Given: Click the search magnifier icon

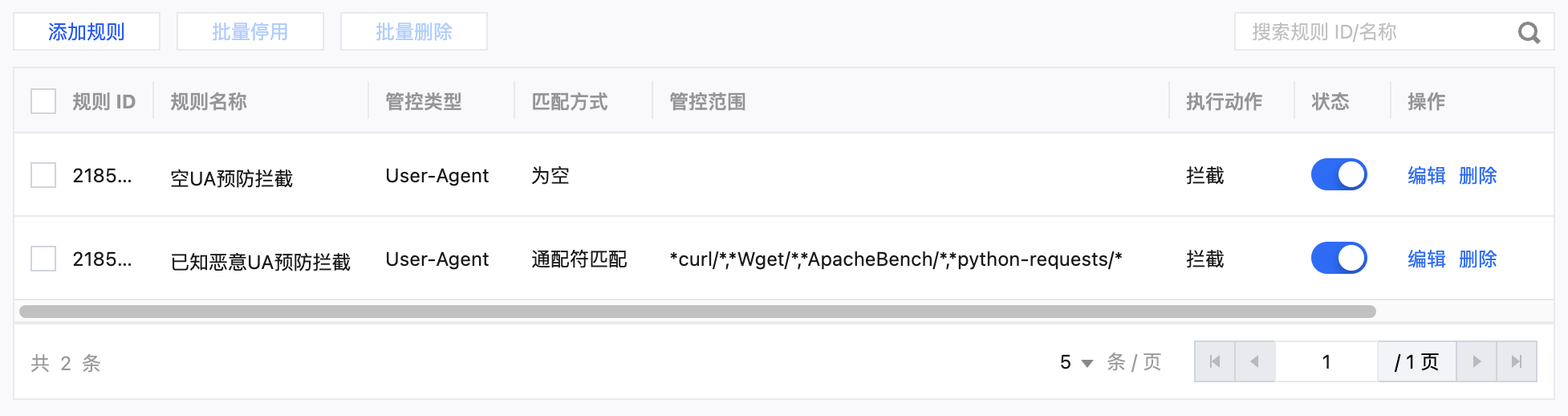Looking at the screenshot, I should (x=1529, y=32).
